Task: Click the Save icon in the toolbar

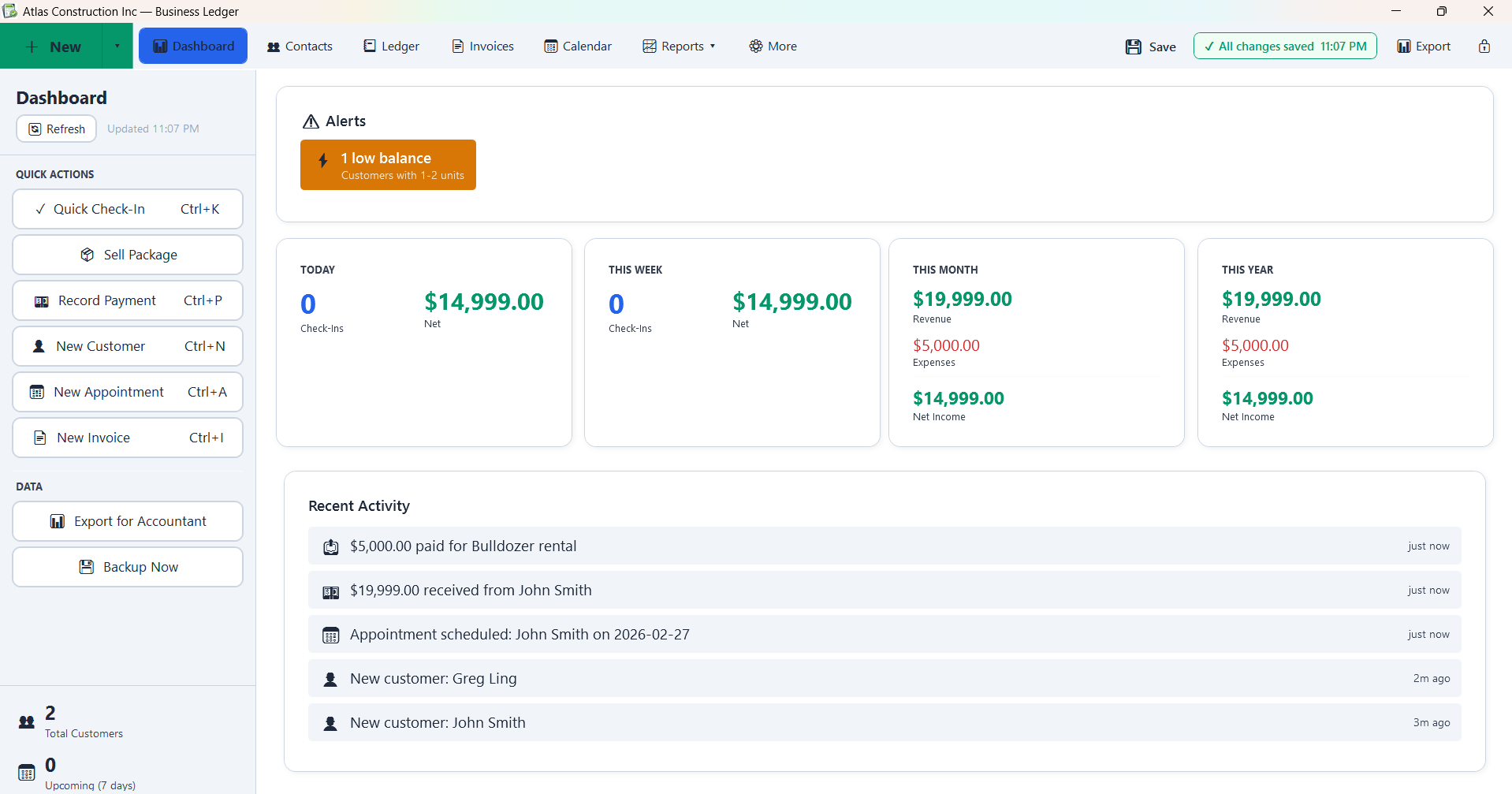Action: (1134, 47)
